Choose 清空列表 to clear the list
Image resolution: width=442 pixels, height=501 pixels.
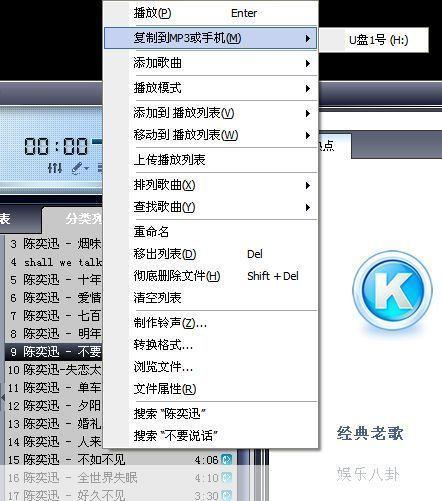pos(211,298)
